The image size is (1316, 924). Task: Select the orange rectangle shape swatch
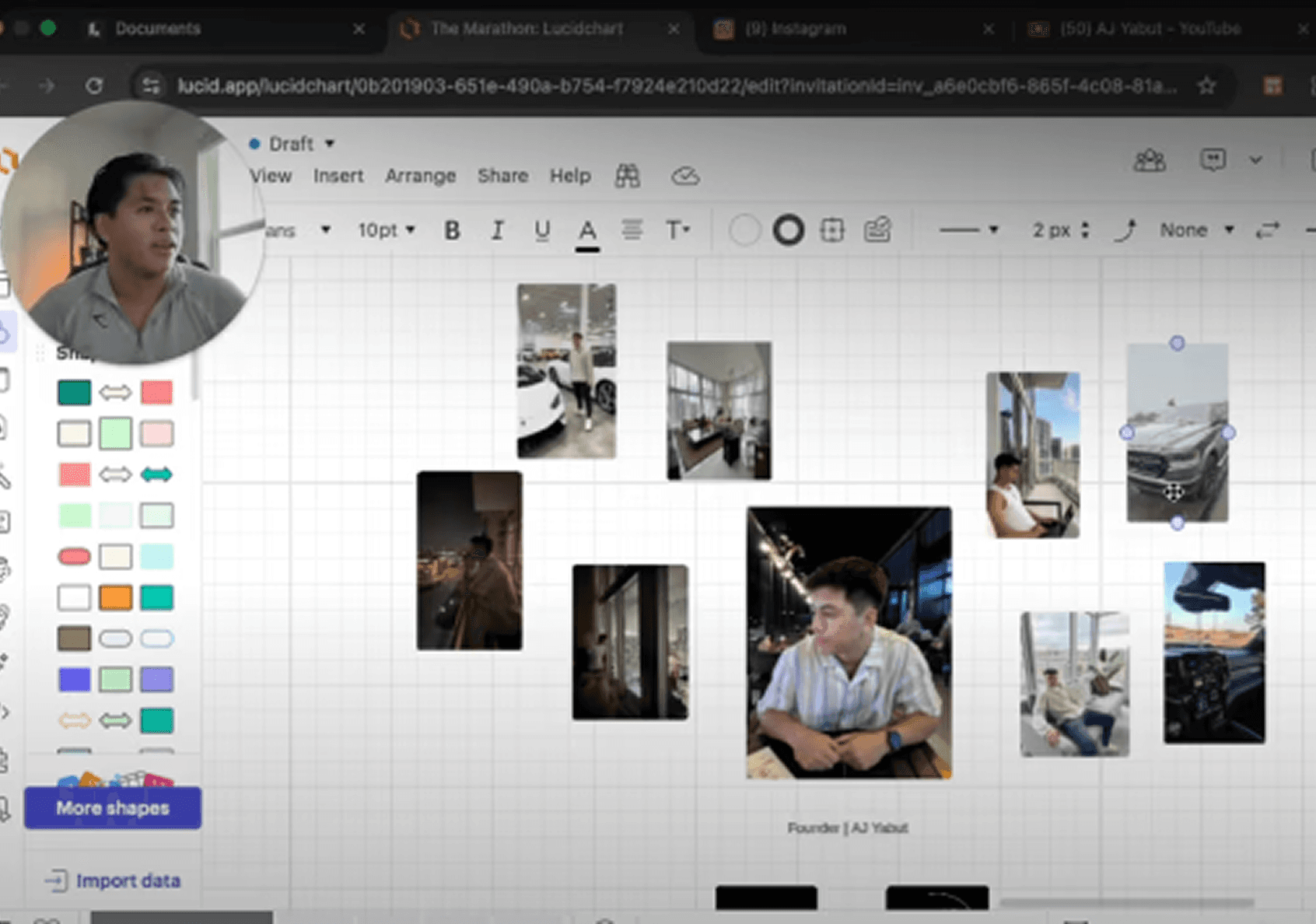click(x=115, y=597)
